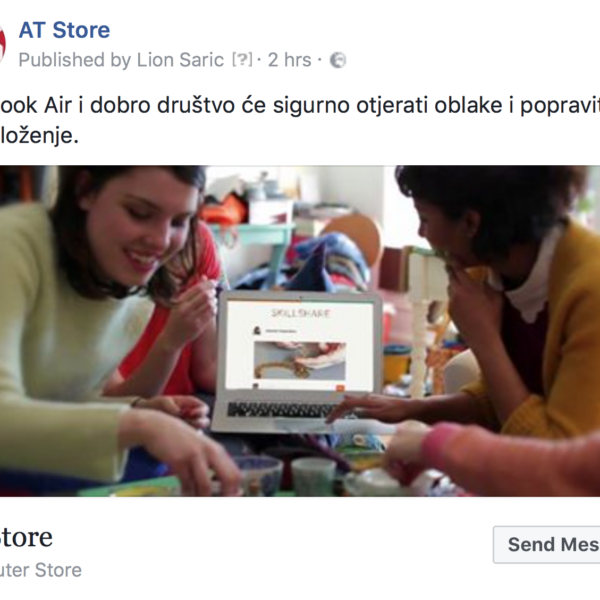This screenshot has height=600, width=600.
Task: Open the post photo of women with laptop
Action: [300, 331]
